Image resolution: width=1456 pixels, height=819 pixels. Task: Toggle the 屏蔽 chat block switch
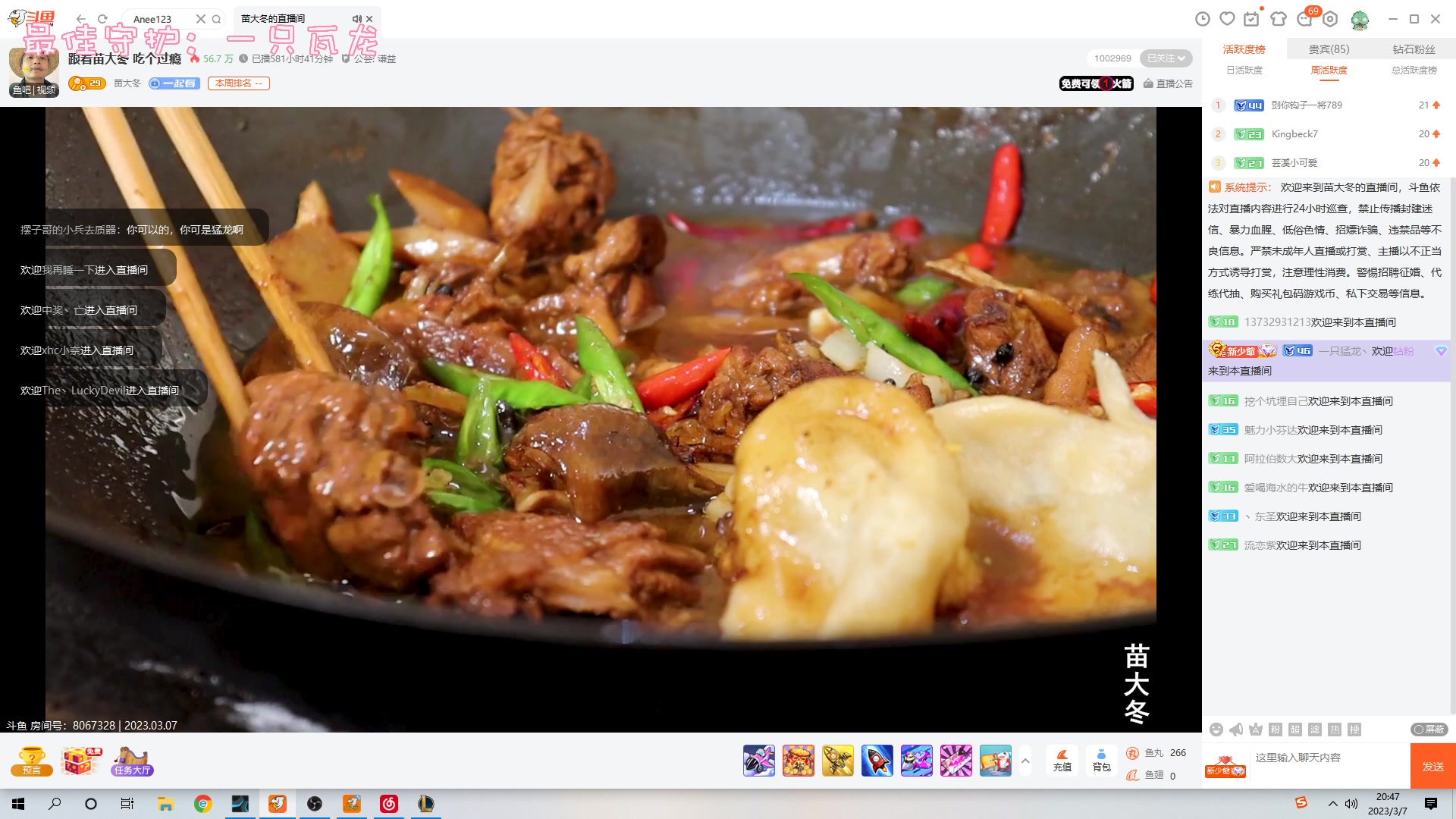1429,730
